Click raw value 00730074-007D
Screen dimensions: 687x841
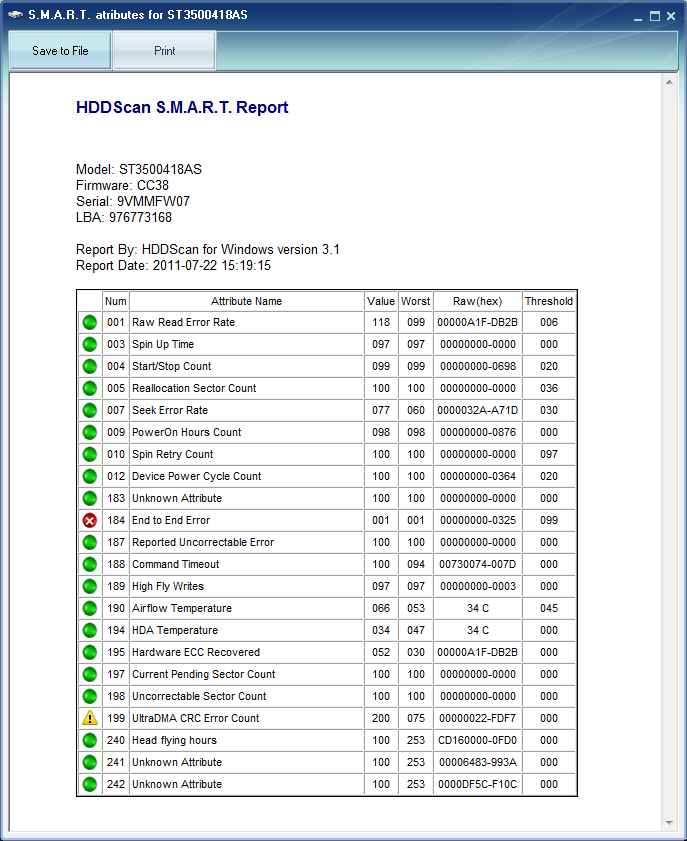click(x=477, y=564)
